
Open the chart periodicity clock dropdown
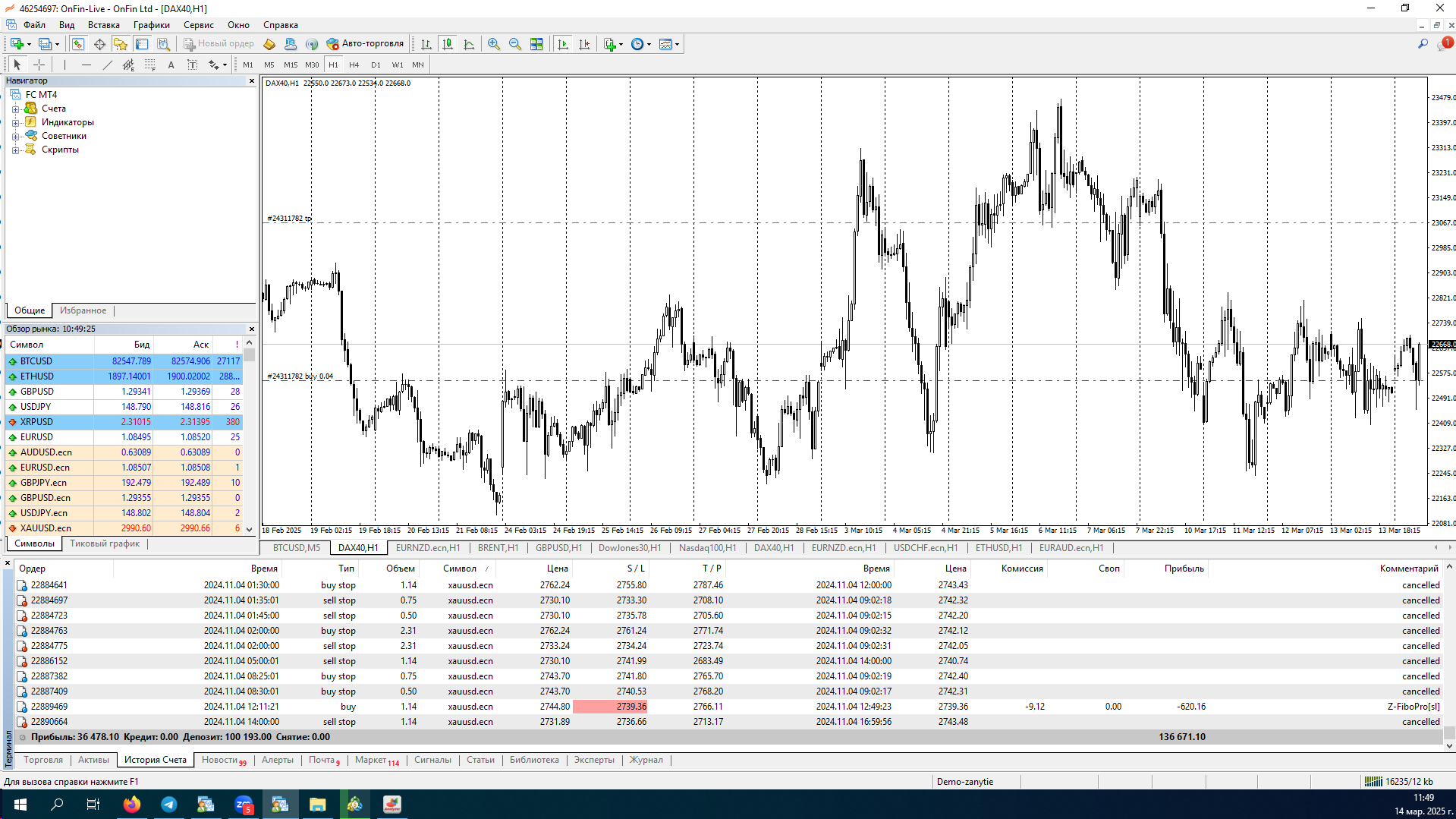[641, 44]
